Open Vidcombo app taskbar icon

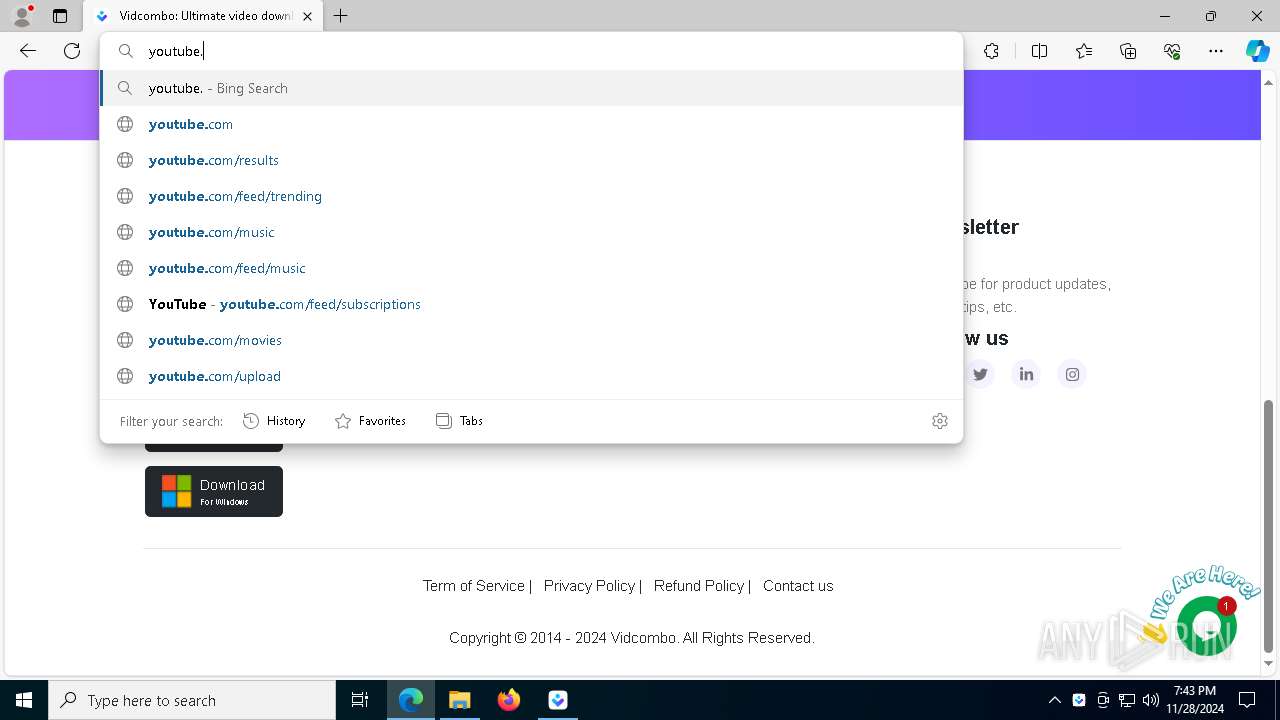click(558, 700)
